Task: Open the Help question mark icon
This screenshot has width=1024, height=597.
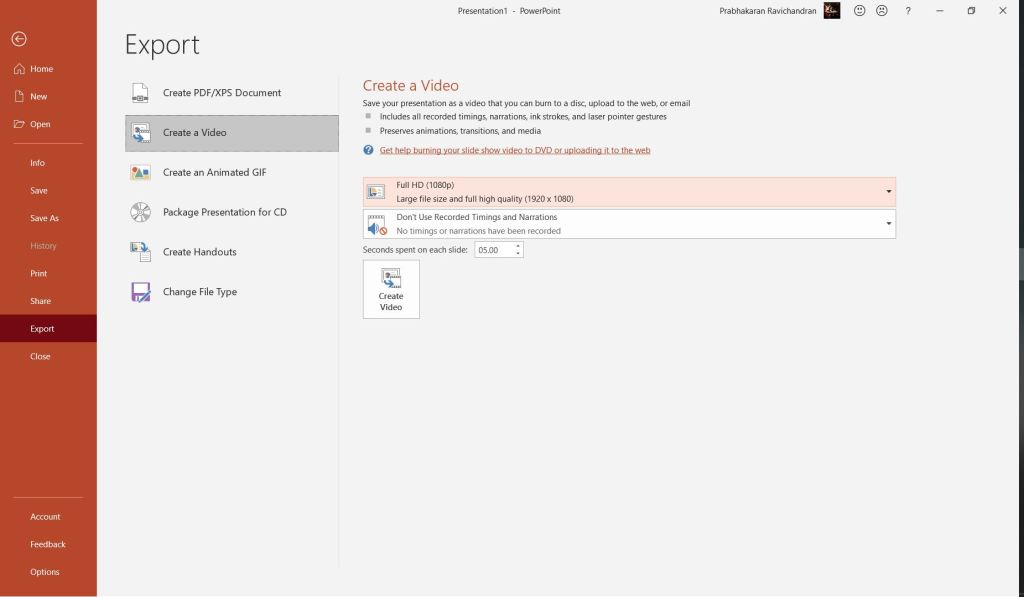Action: [908, 11]
